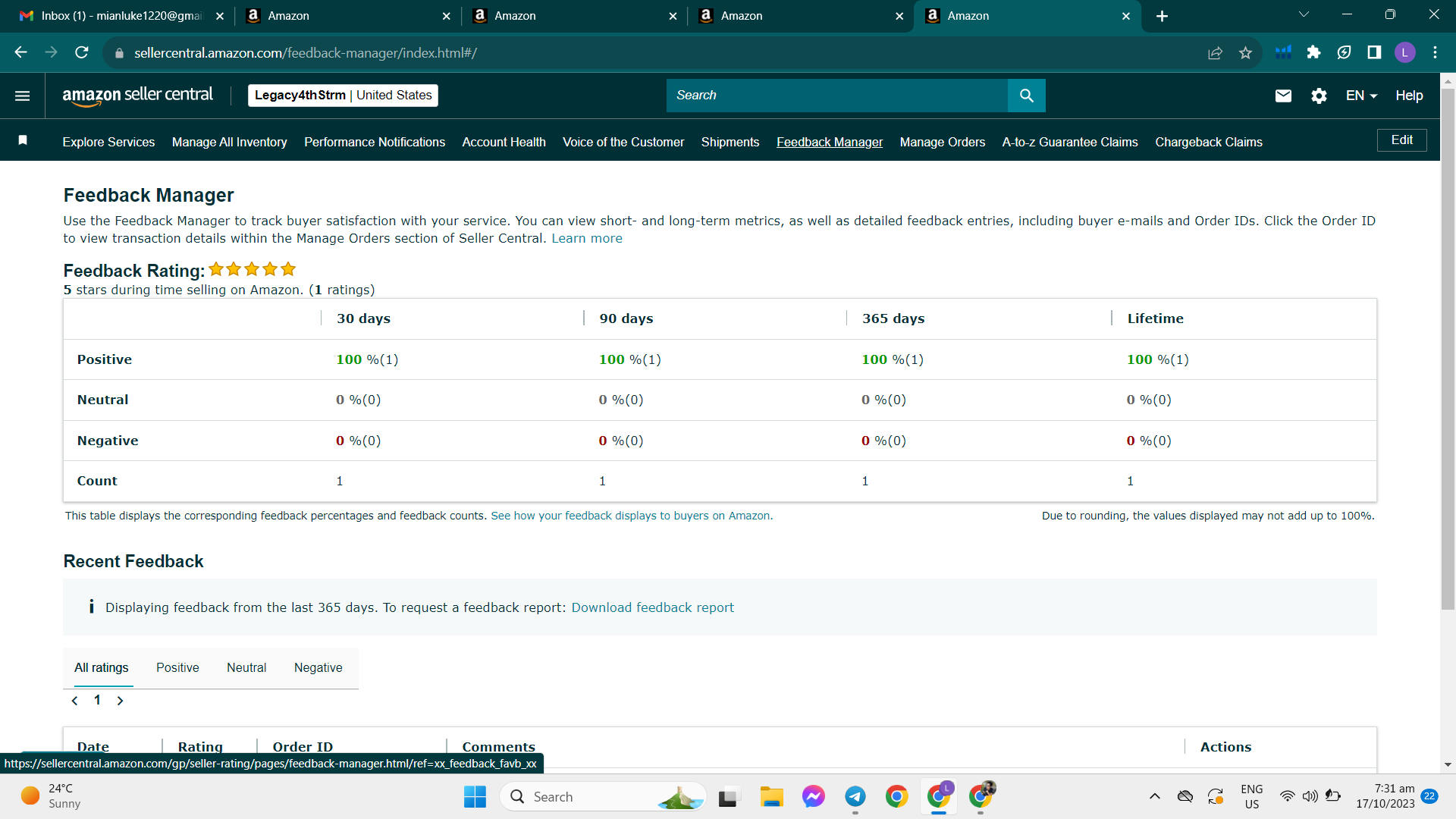Open the Chrome three-dot menu
This screenshot has height=819, width=1456.
tap(1436, 52)
